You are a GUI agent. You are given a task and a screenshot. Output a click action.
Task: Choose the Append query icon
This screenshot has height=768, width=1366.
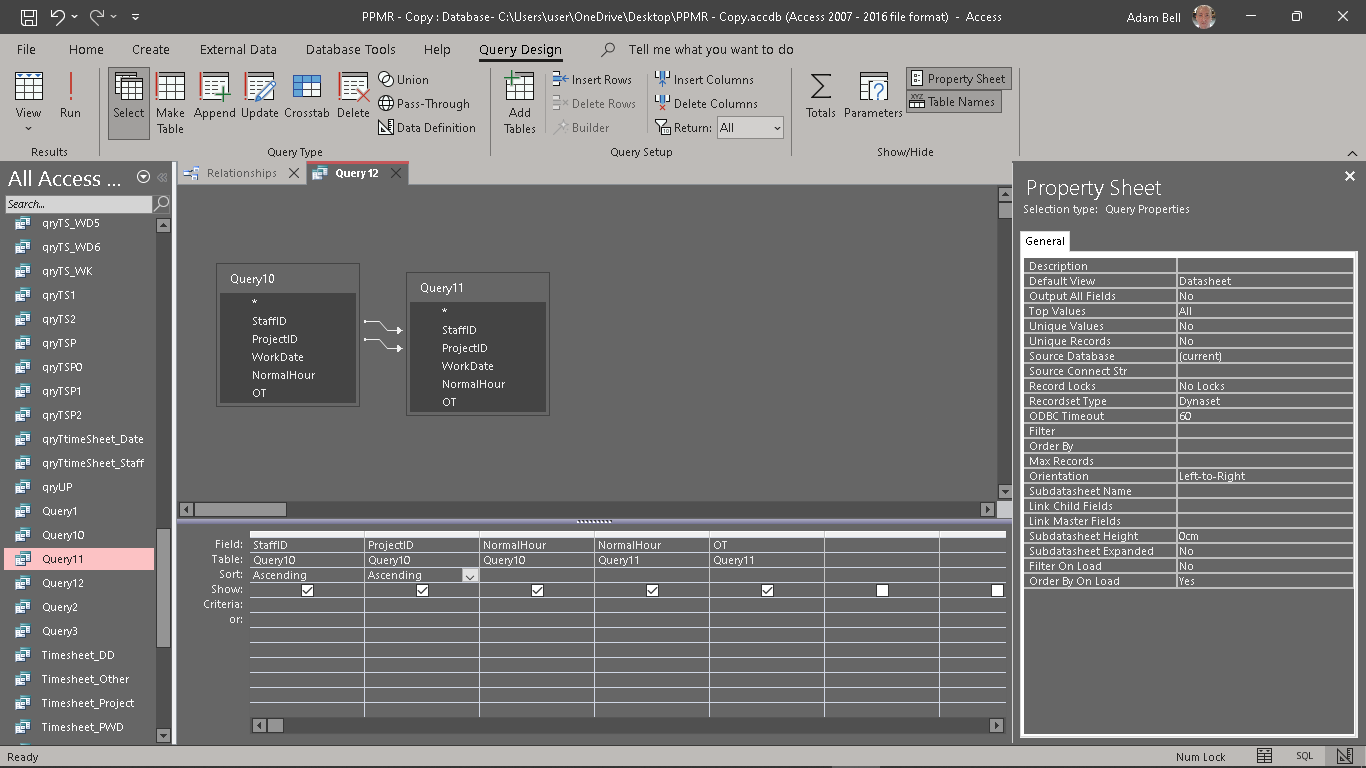(x=215, y=97)
